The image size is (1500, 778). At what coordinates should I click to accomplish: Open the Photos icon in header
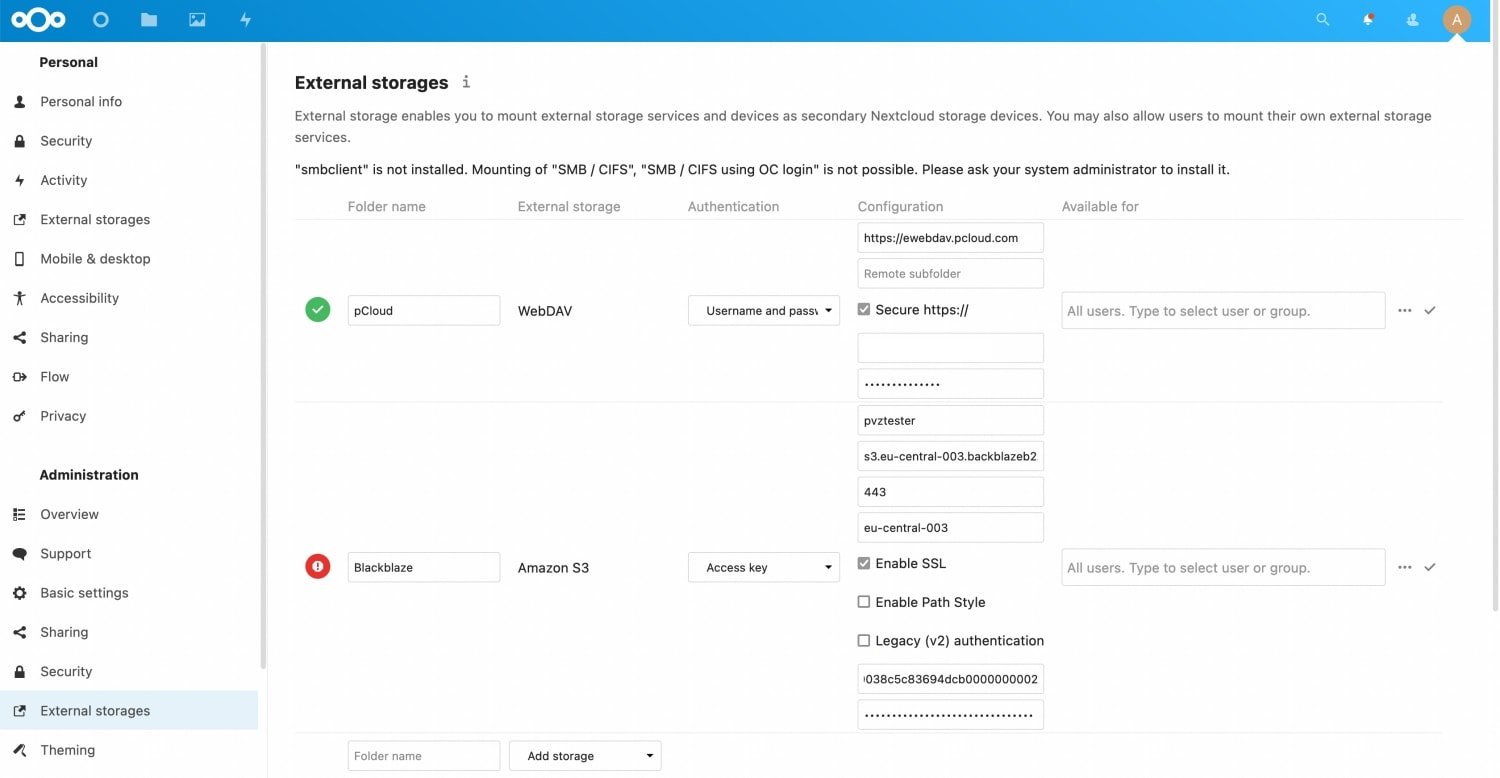197,19
